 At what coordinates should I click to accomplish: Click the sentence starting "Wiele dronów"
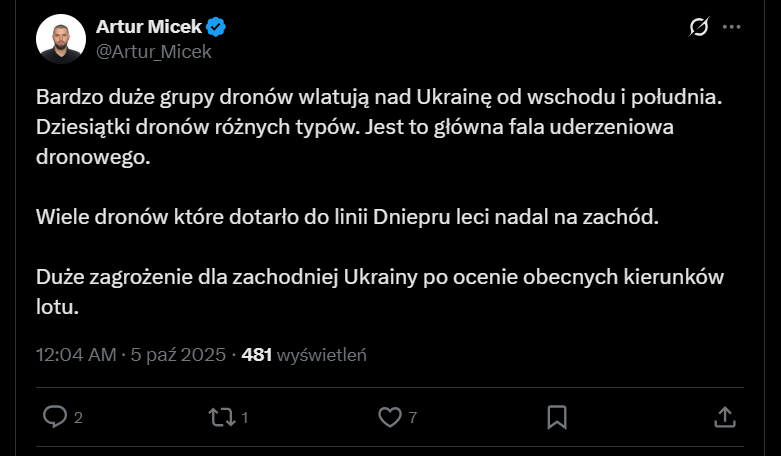tap(348, 216)
